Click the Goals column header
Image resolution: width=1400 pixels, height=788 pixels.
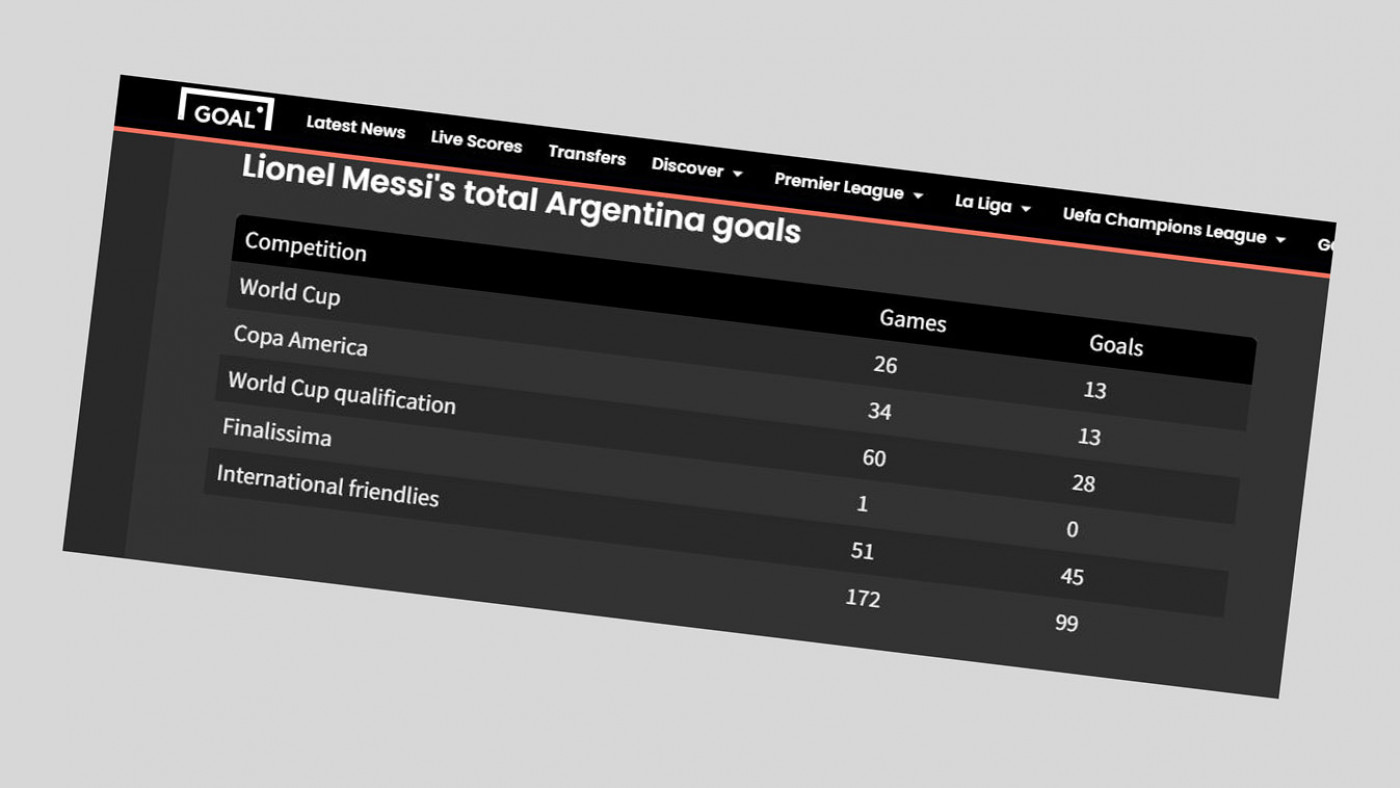[x=1115, y=346]
